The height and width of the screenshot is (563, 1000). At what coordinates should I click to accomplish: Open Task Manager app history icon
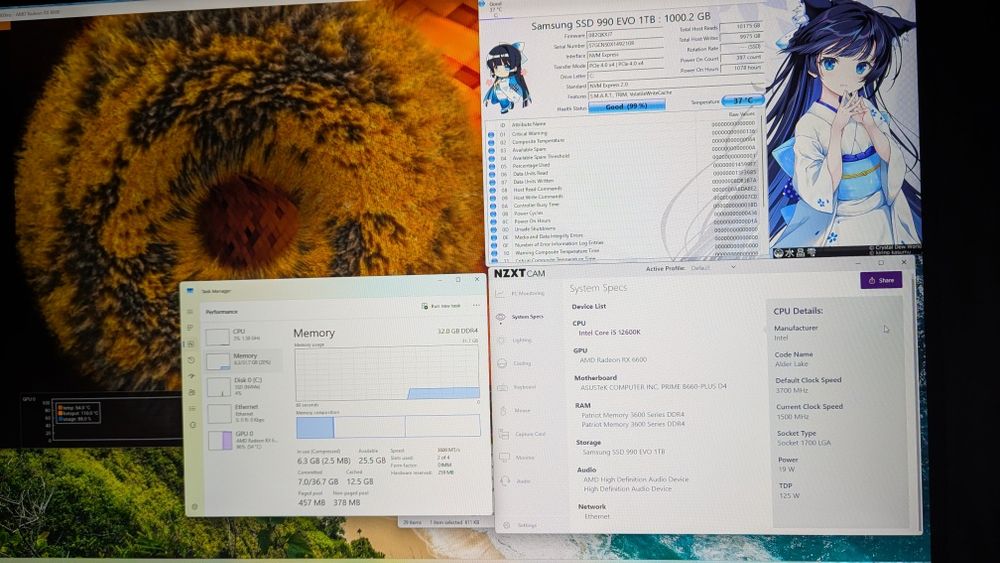(x=191, y=360)
